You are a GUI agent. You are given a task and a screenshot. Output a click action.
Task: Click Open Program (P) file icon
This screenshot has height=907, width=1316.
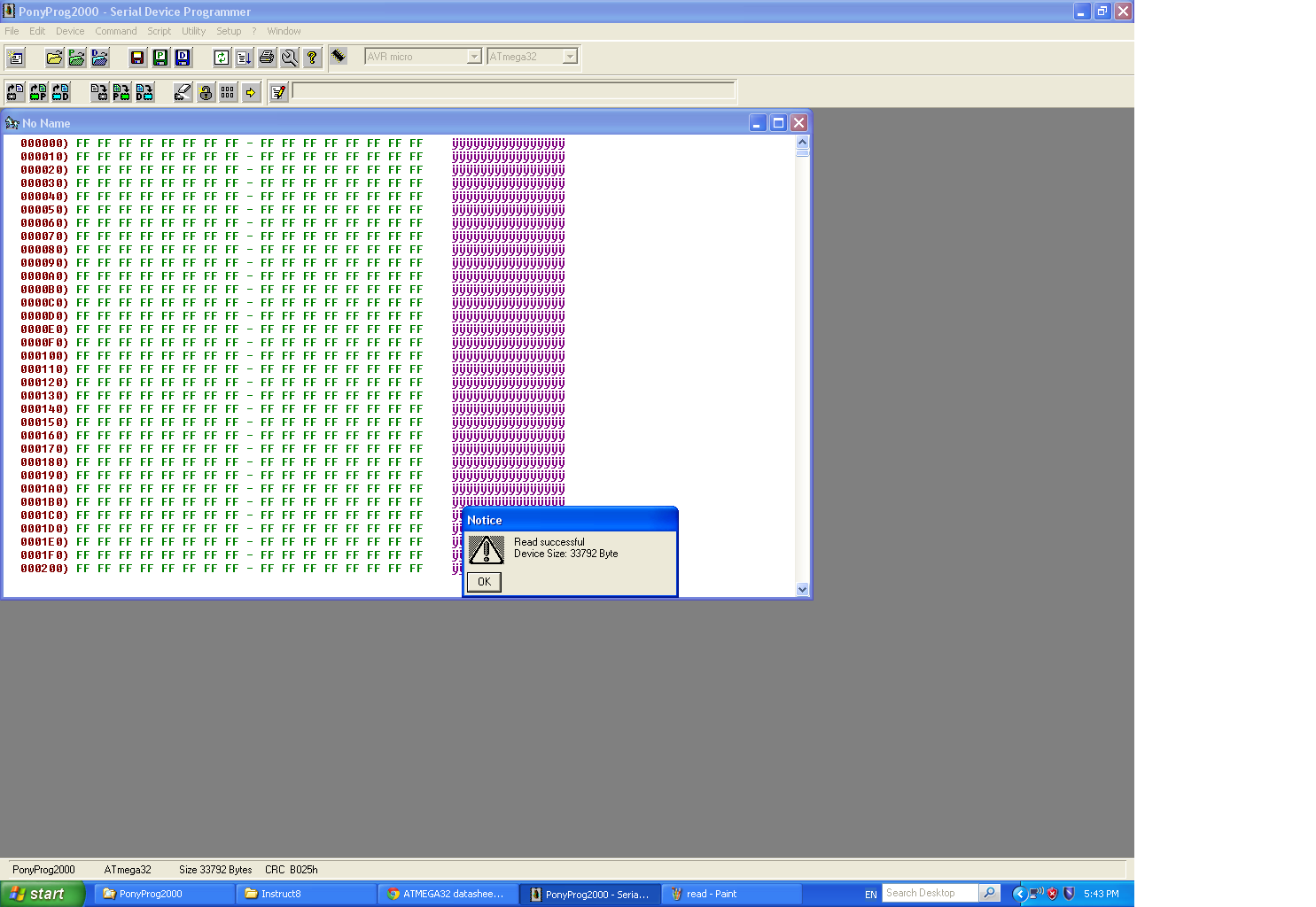(77, 58)
